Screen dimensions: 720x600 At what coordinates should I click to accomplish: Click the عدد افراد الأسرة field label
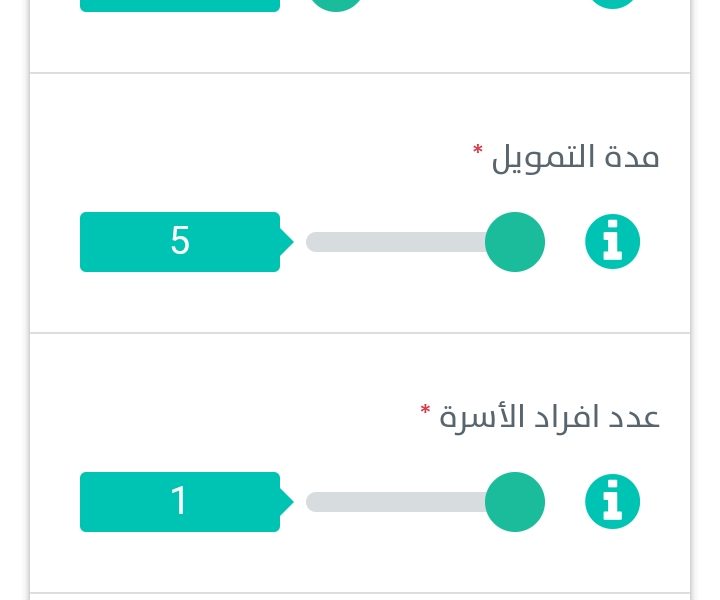[549, 418]
